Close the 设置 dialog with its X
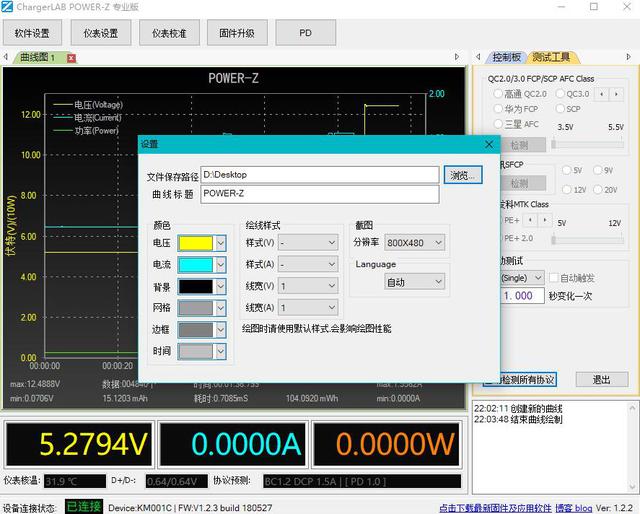The width and height of the screenshot is (640, 514). pos(489,145)
